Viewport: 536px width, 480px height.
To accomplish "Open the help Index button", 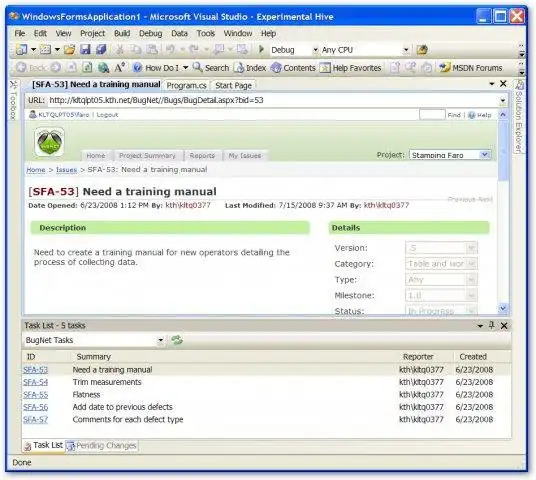I will [x=250, y=68].
